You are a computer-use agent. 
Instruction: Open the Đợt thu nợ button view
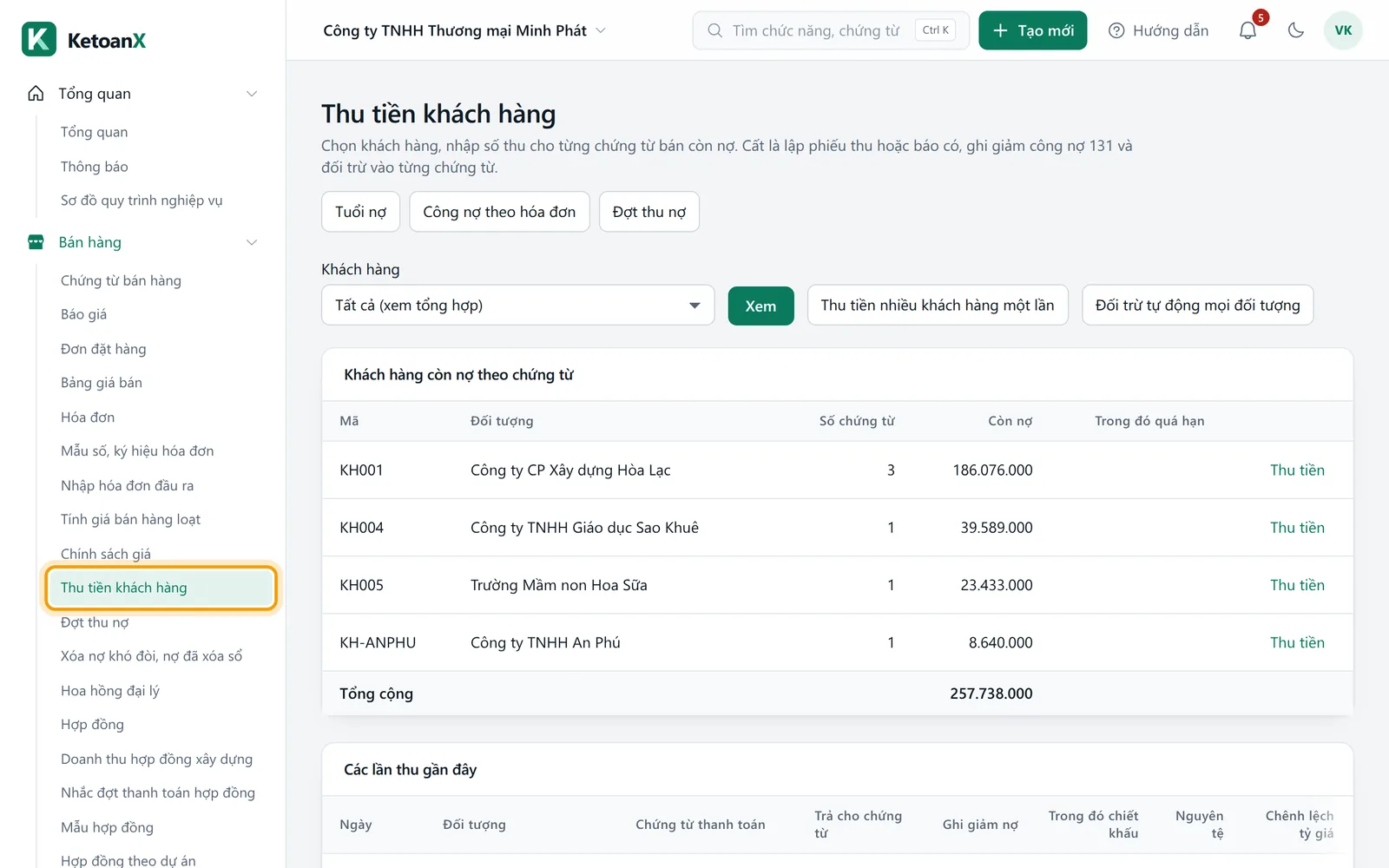[x=649, y=212]
